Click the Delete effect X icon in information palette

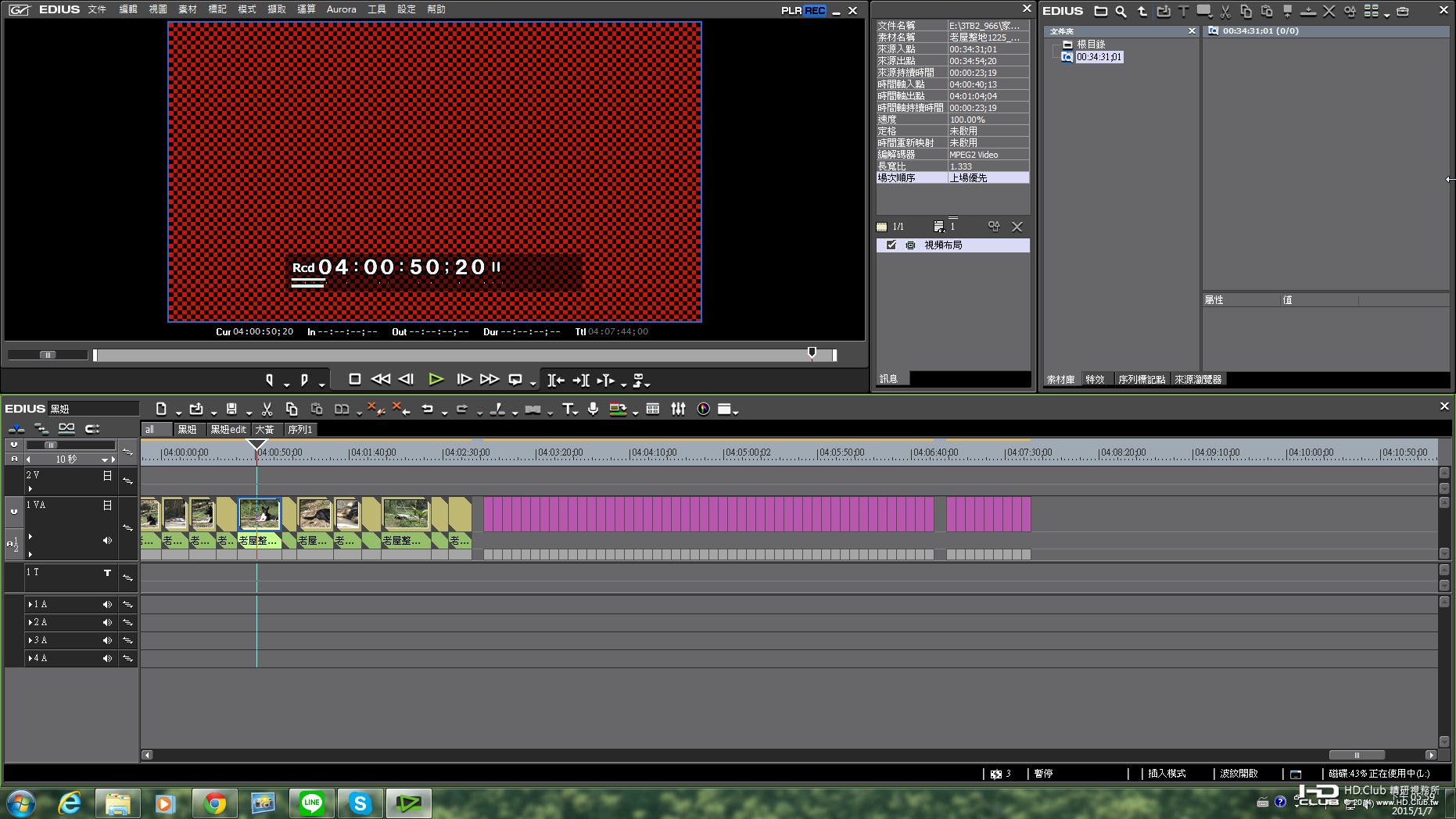[1017, 227]
